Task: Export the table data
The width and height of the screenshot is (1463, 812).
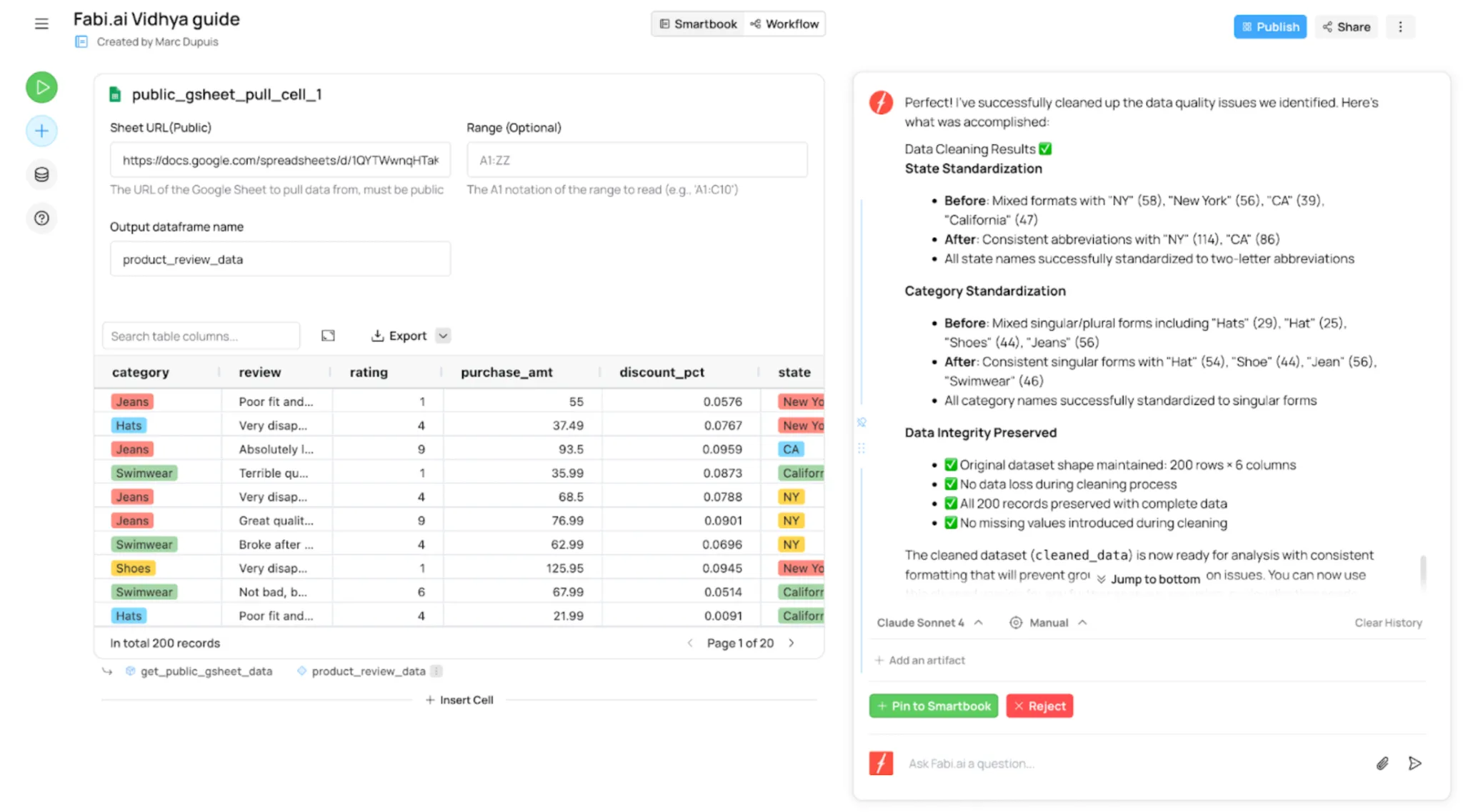Action: pyautogui.click(x=399, y=336)
